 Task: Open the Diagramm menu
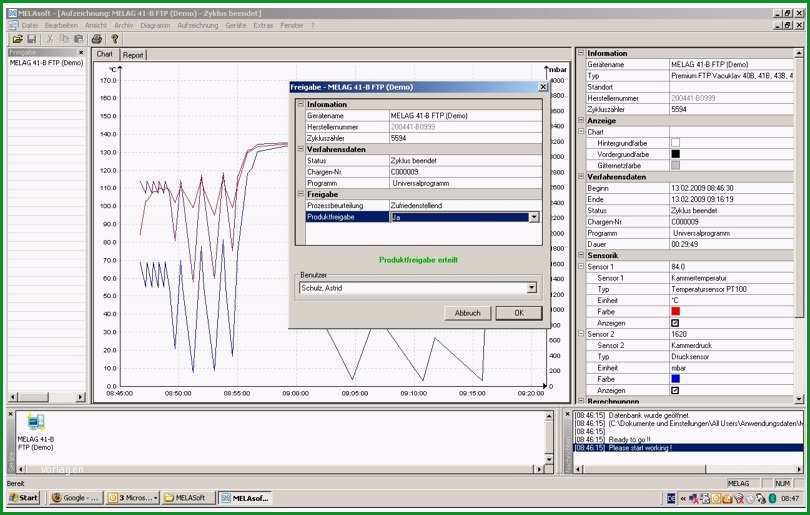(x=155, y=25)
